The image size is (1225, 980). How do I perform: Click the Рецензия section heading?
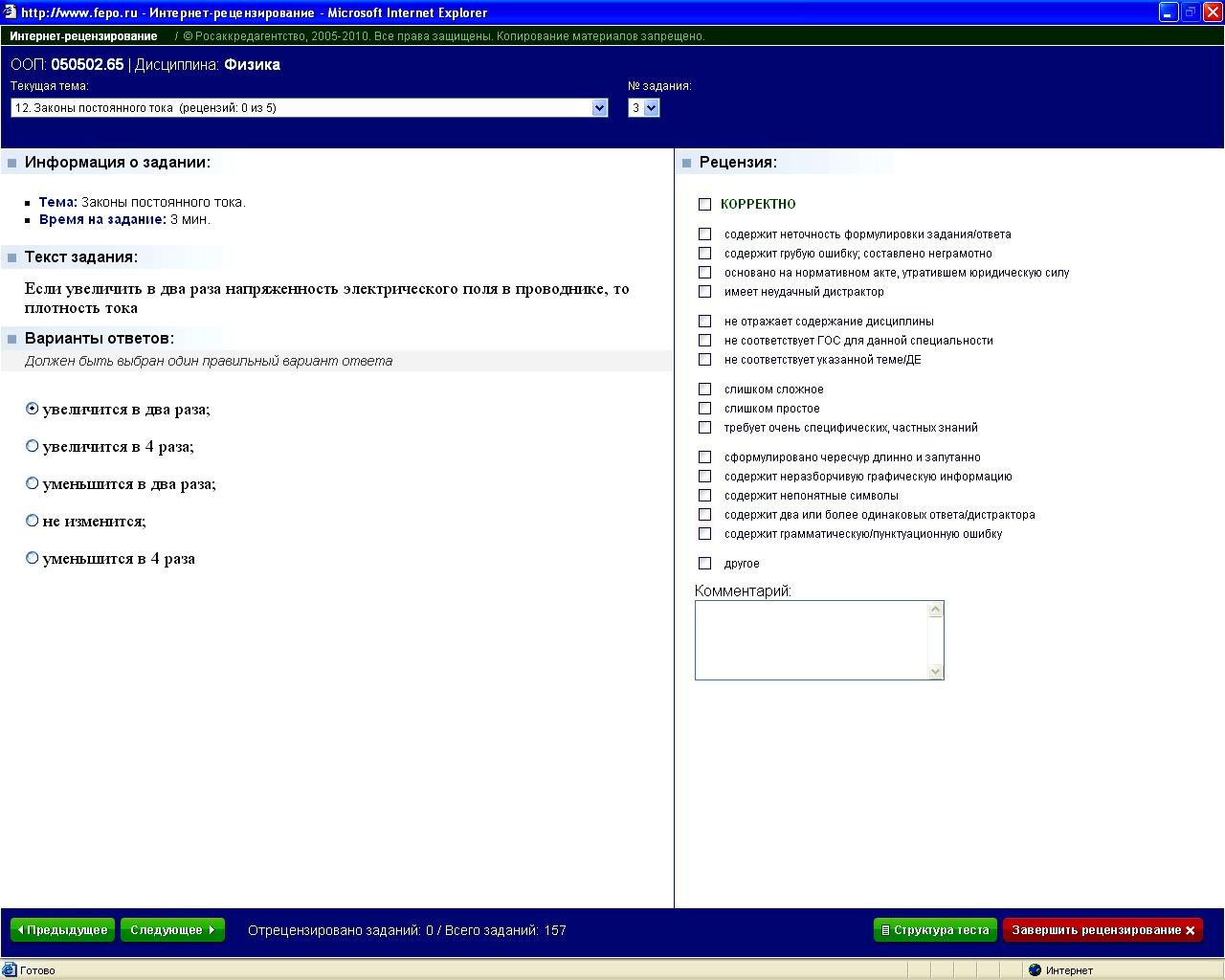pos(738,163)
